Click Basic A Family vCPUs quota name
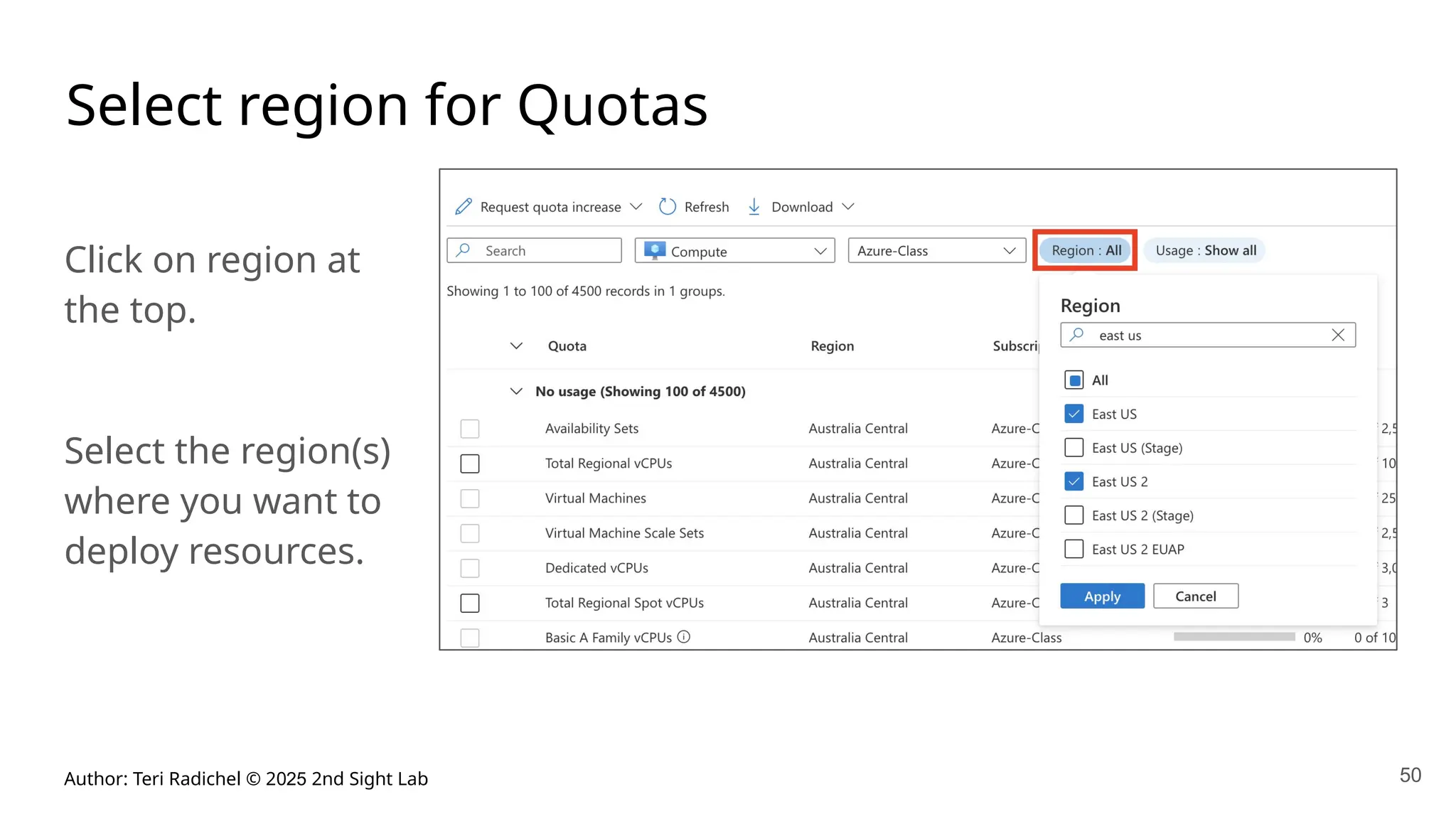The width and height of the screenshot is (1456, 819). click(x=609, y=638)
